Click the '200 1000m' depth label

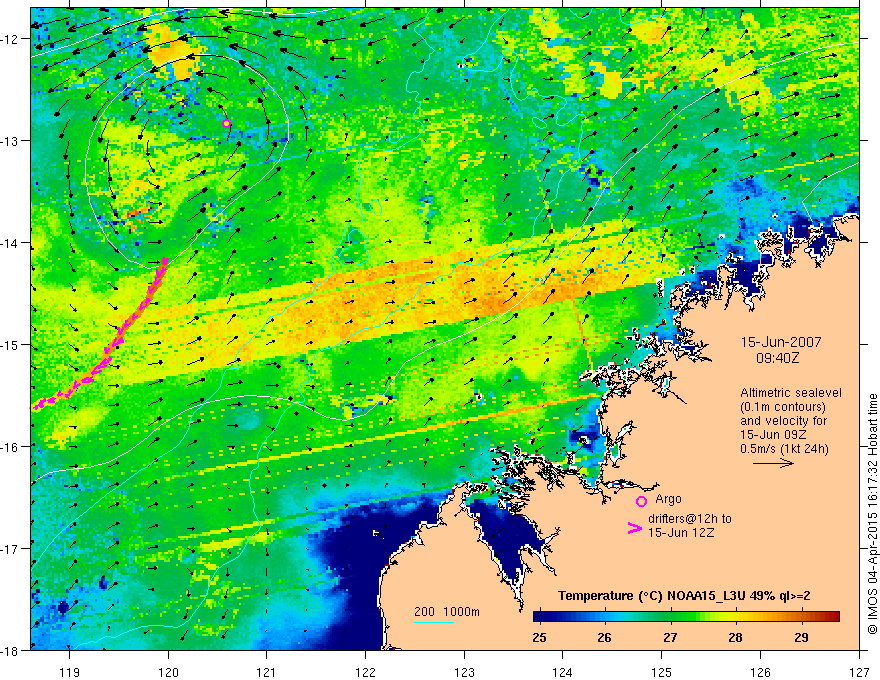click(447, 612)
